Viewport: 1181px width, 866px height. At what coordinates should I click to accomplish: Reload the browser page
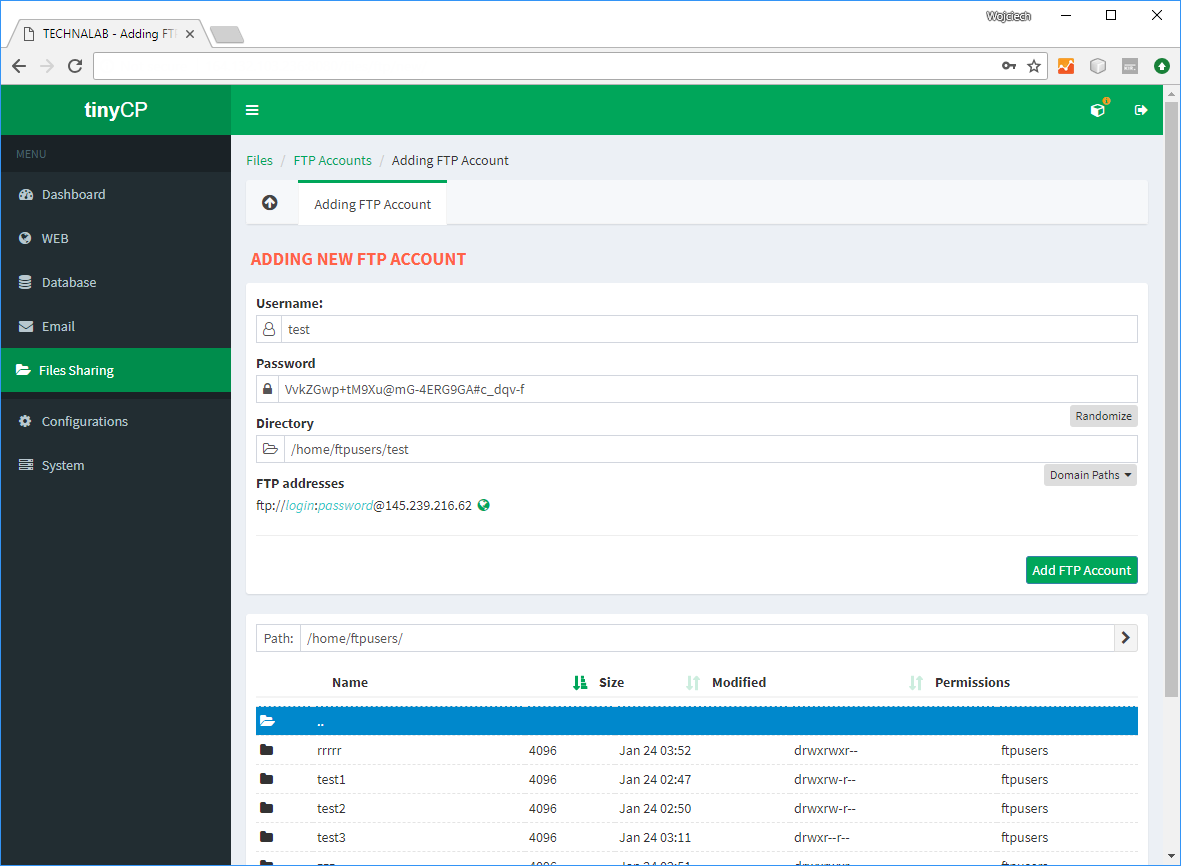coord(75,66)
